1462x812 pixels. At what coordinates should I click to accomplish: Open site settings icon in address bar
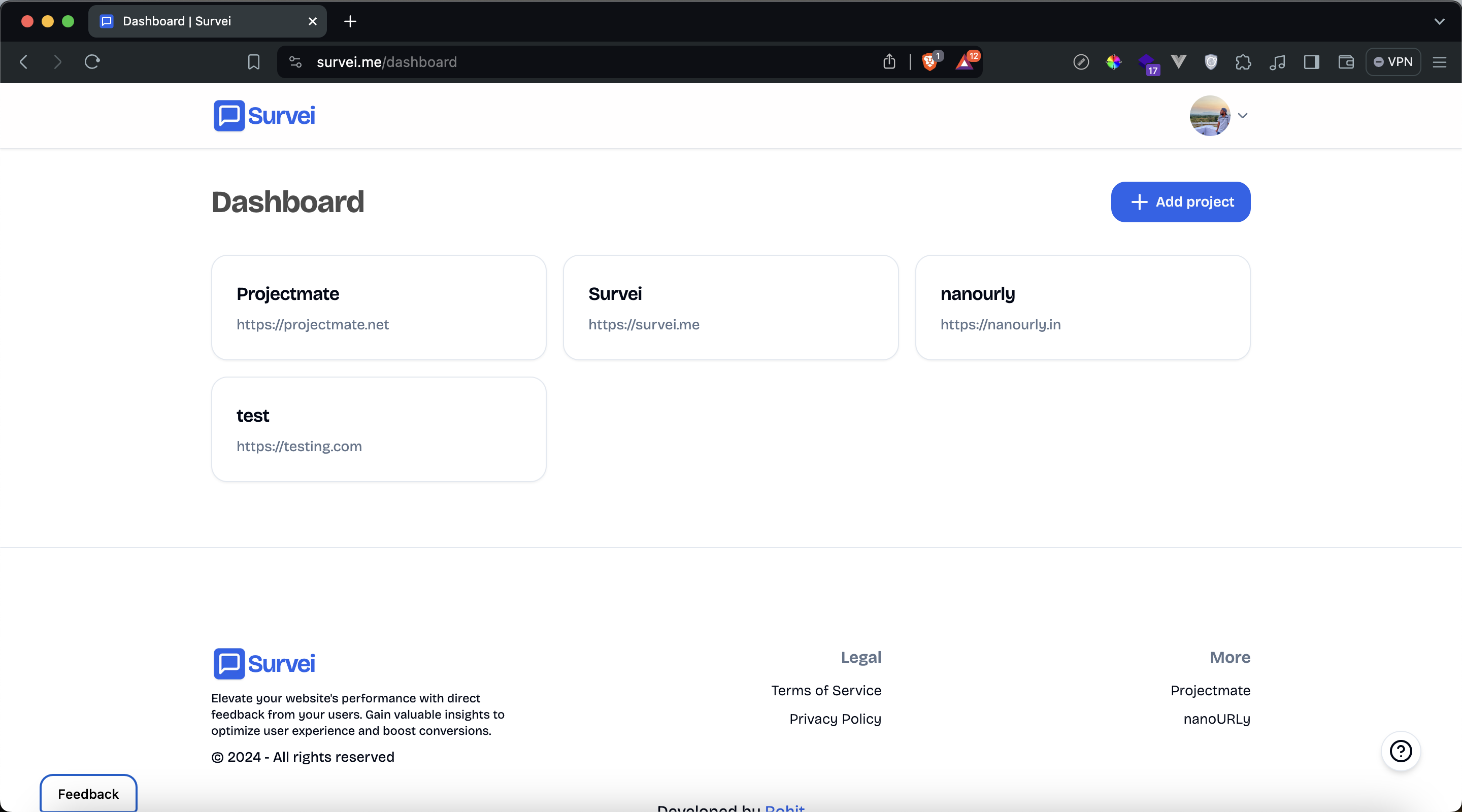(x=295, y=62)
